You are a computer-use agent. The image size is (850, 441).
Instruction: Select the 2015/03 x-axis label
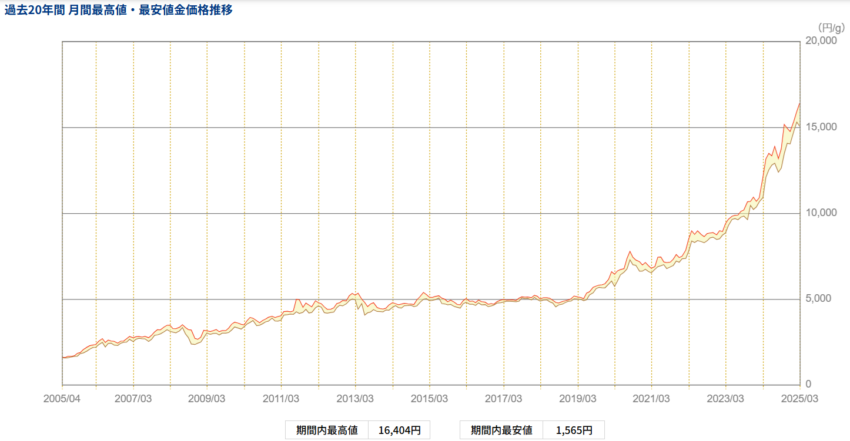[x=429, y=397]
